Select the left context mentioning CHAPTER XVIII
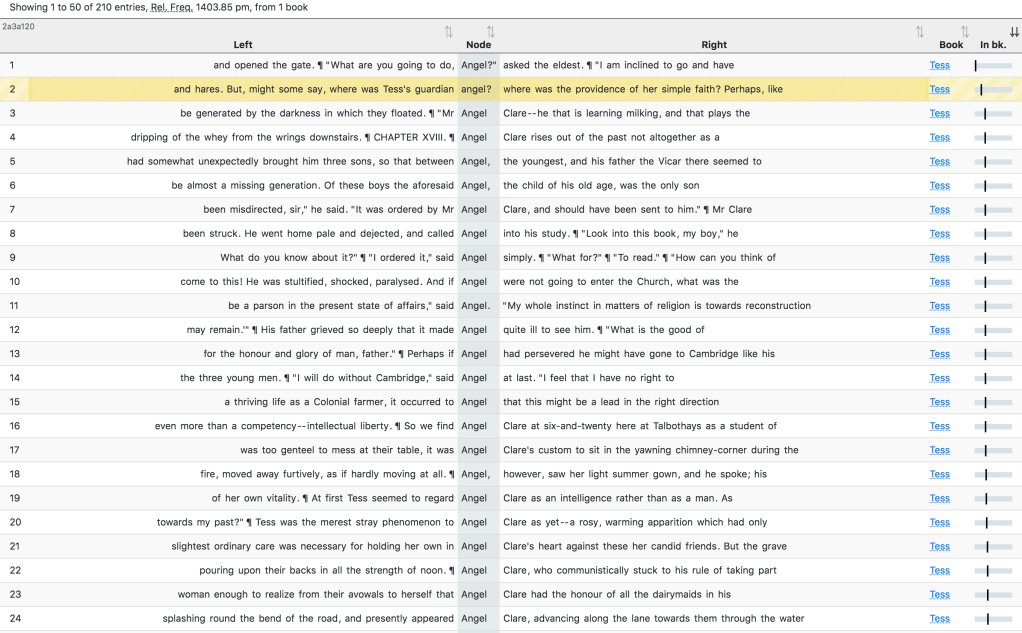This screenshot has width=1022, height=633. 292,138
